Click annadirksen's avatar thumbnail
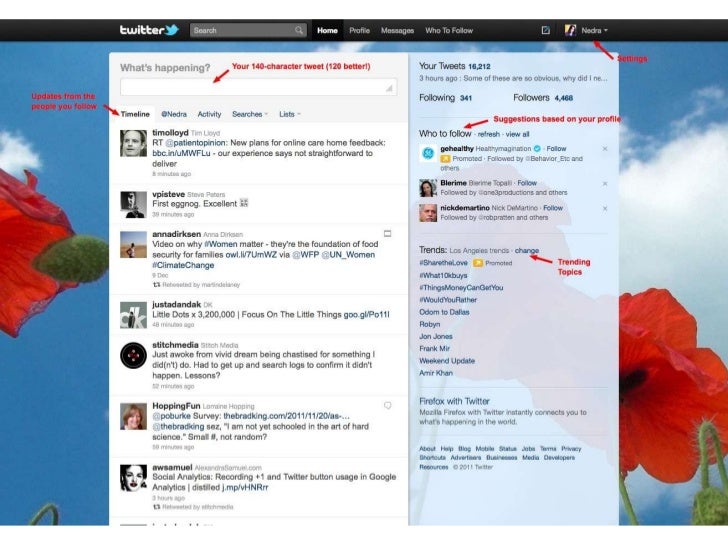 133,244
